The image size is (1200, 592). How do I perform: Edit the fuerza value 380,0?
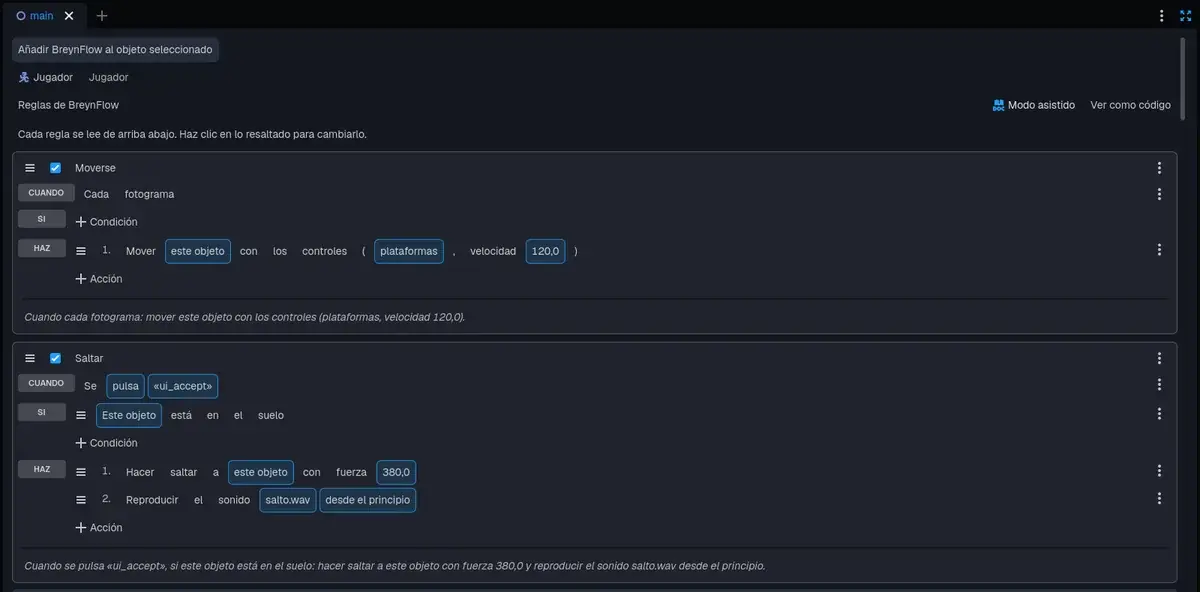396,472
